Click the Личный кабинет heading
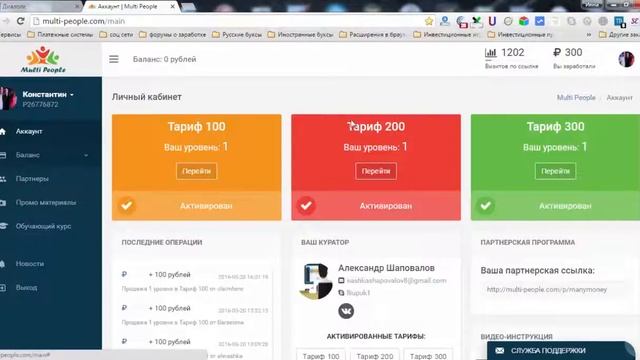Screen dimensions: 640x360 click(x=147, y=97)
